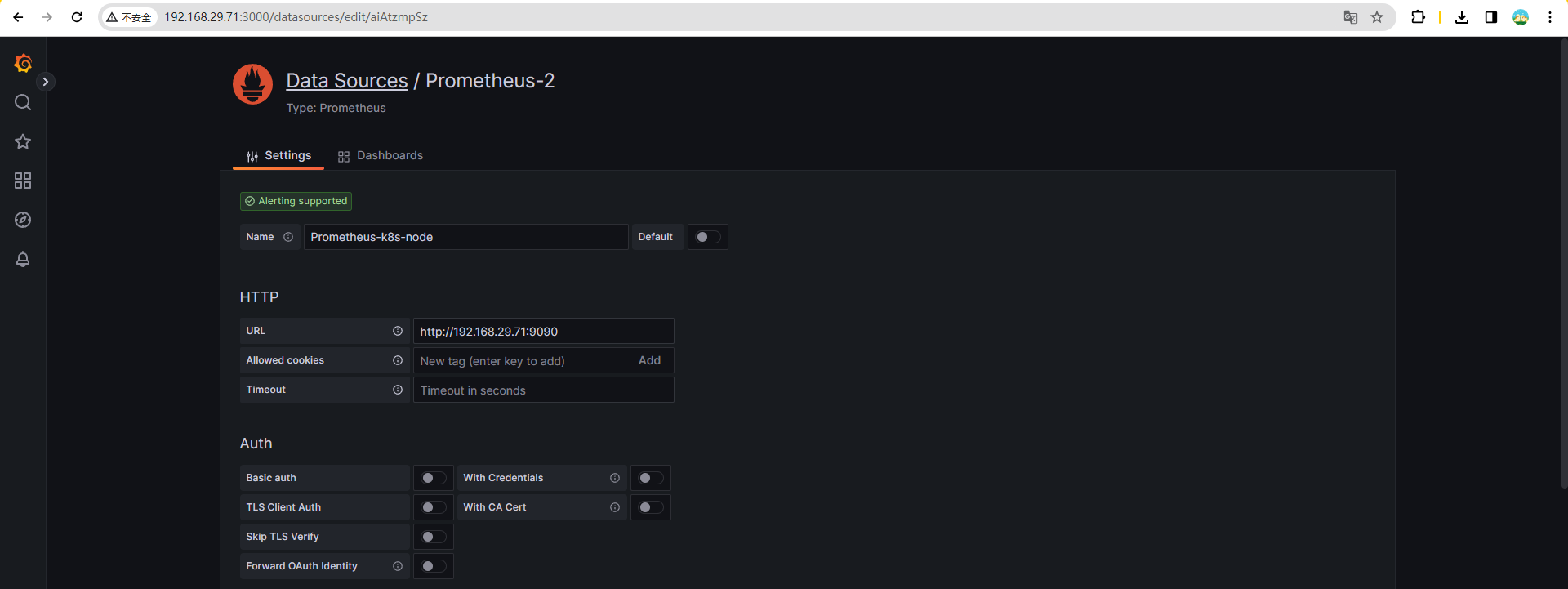Image resolution: width=1568 pixels, height=589 pixels.
Task: Click the browser forward arrow
Action: click(x=47, y=17)
